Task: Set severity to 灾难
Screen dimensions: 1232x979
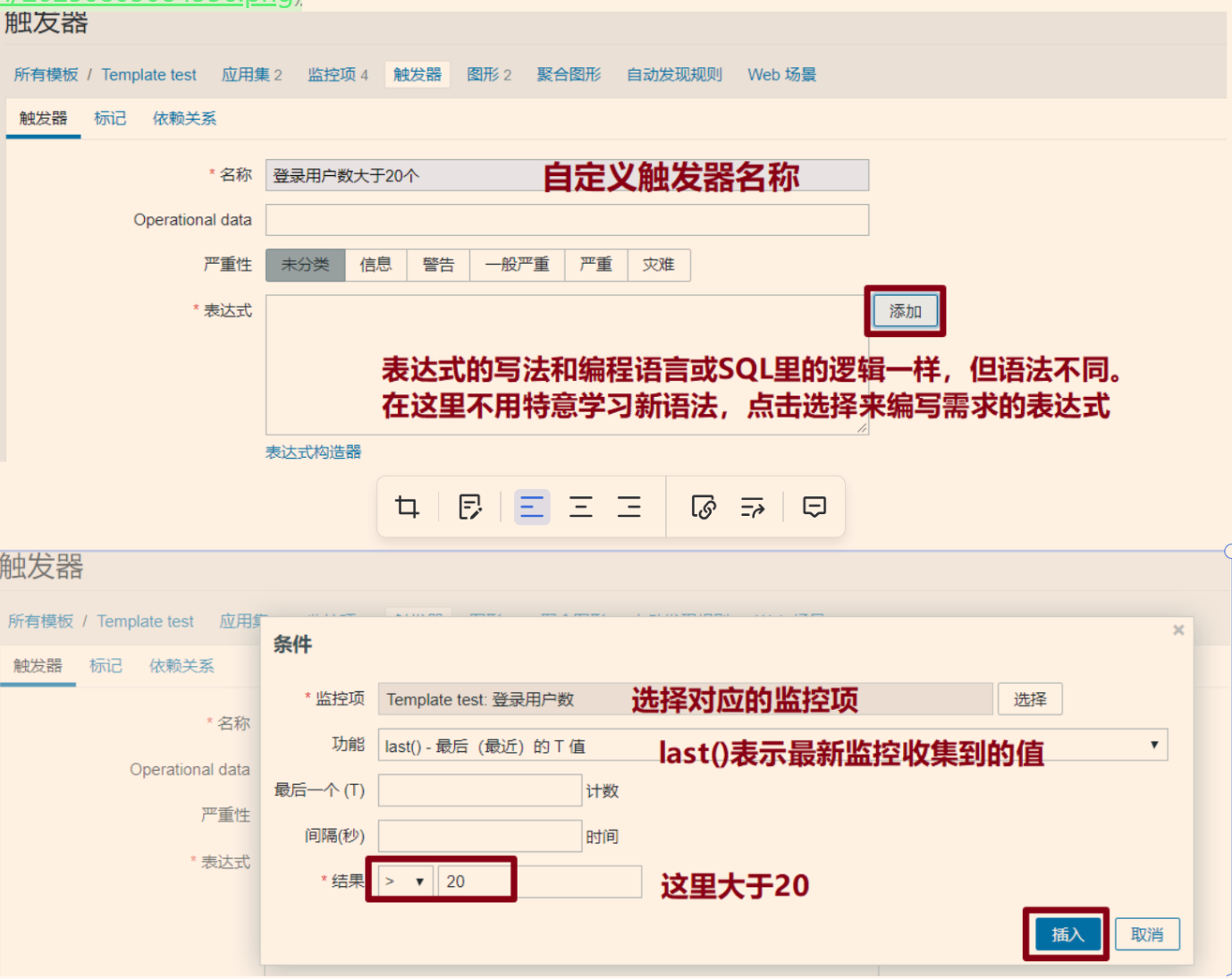Action: (659, 265)
